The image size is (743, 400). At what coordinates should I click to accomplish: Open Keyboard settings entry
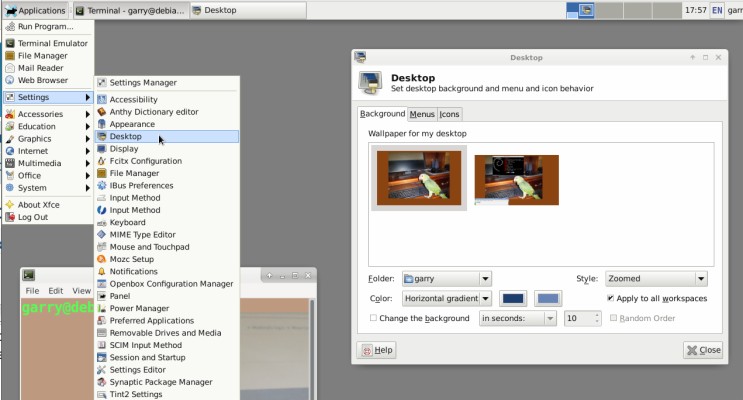(x=127, y=222)
